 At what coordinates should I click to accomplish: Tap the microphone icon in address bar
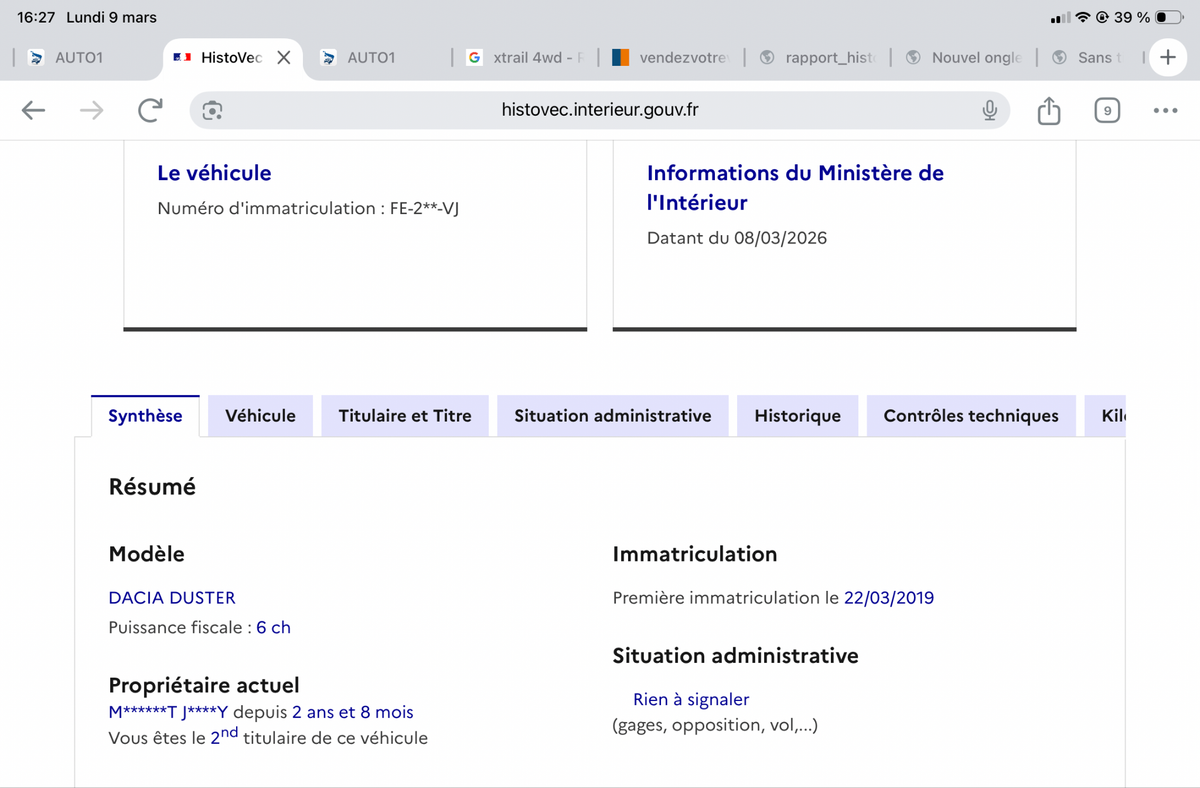pyautogui.click(x=989, y=110)
